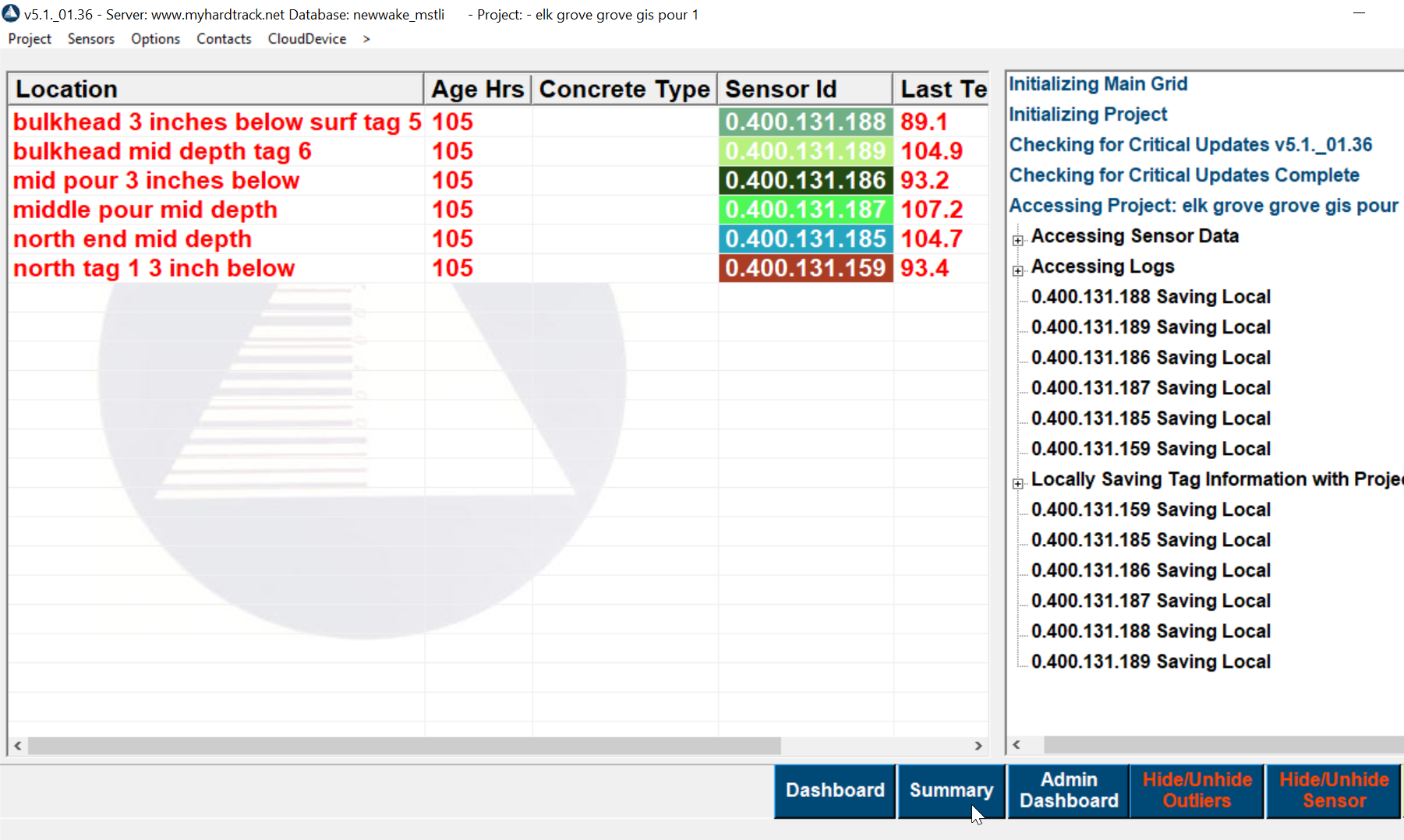Select the dark green 0.400.131.186 sensor cell
The width and height of the screenshot is (1404, 840).
point(805,181)
